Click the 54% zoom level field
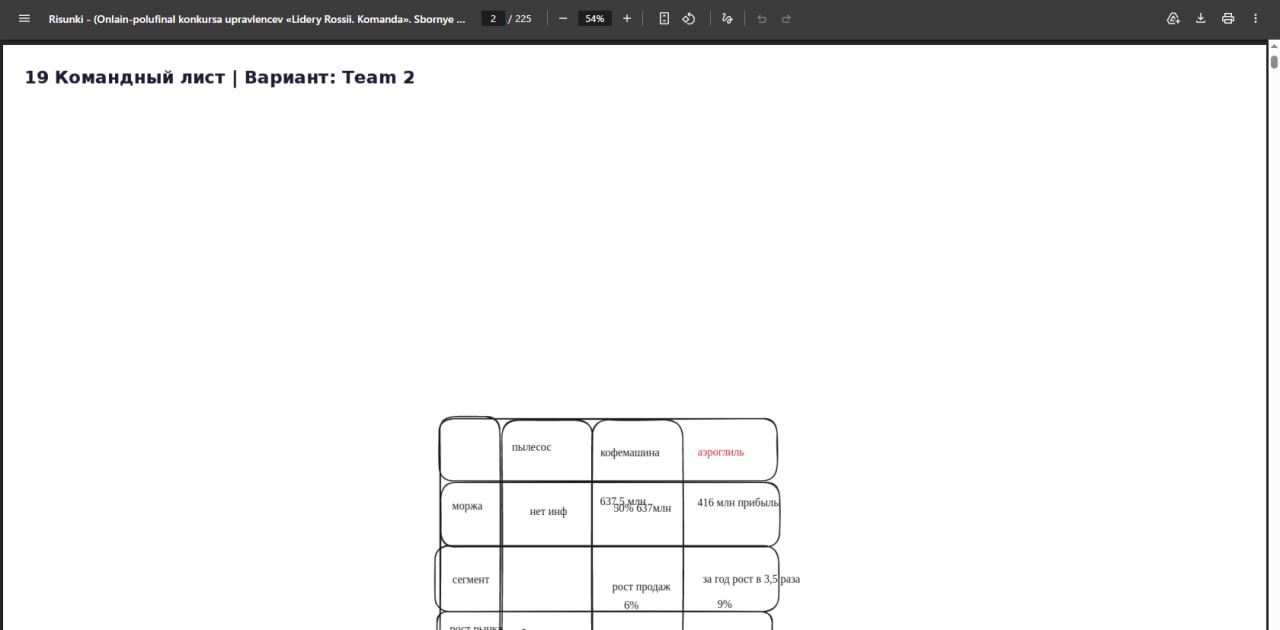Screen dimensions: 1280x630 595,18
